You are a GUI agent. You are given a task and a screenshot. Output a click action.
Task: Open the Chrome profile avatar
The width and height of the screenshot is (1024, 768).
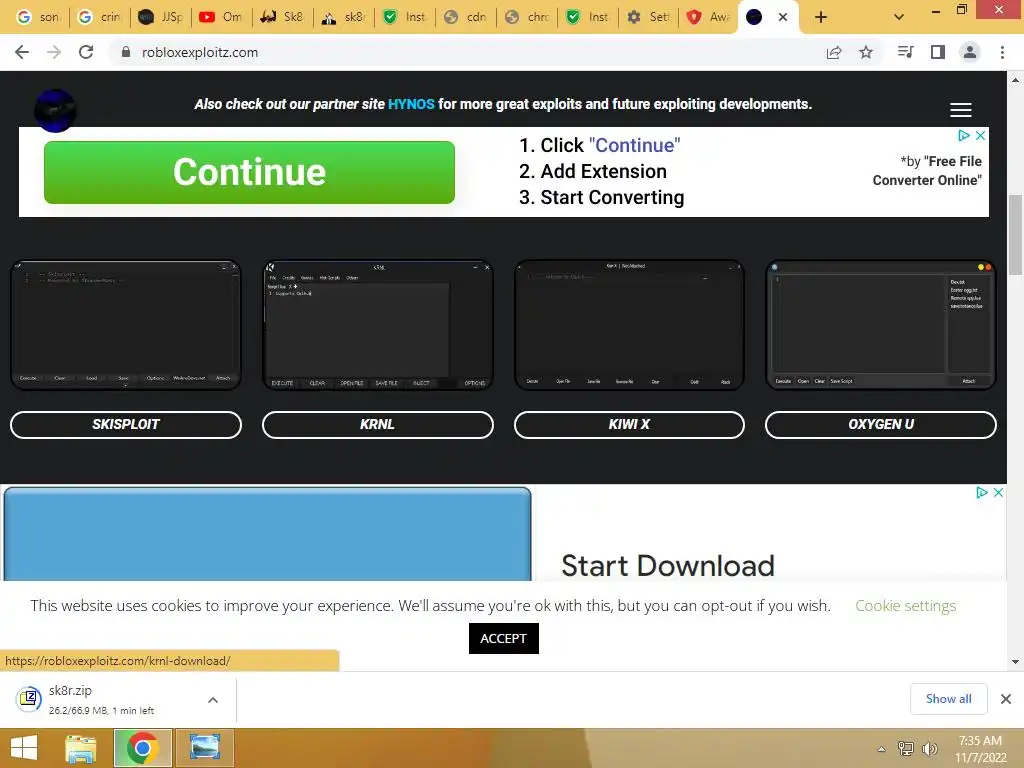[970, 52]
